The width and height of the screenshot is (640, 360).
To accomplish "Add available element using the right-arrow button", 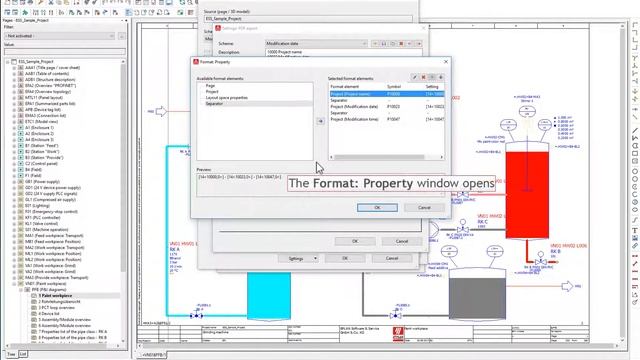I will (x=320, y=121).
